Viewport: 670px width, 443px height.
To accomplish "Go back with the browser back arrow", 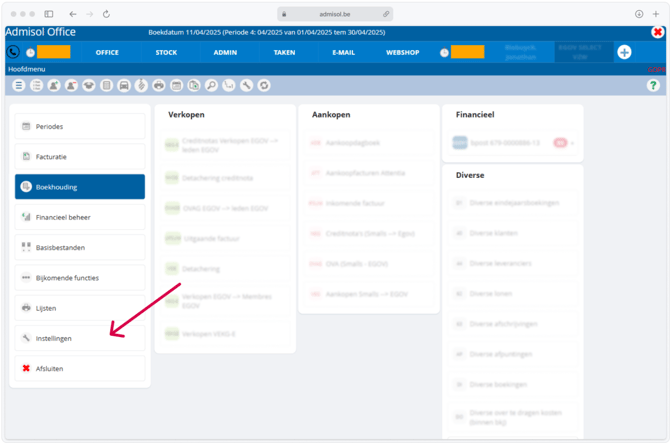I will point(73,14).
